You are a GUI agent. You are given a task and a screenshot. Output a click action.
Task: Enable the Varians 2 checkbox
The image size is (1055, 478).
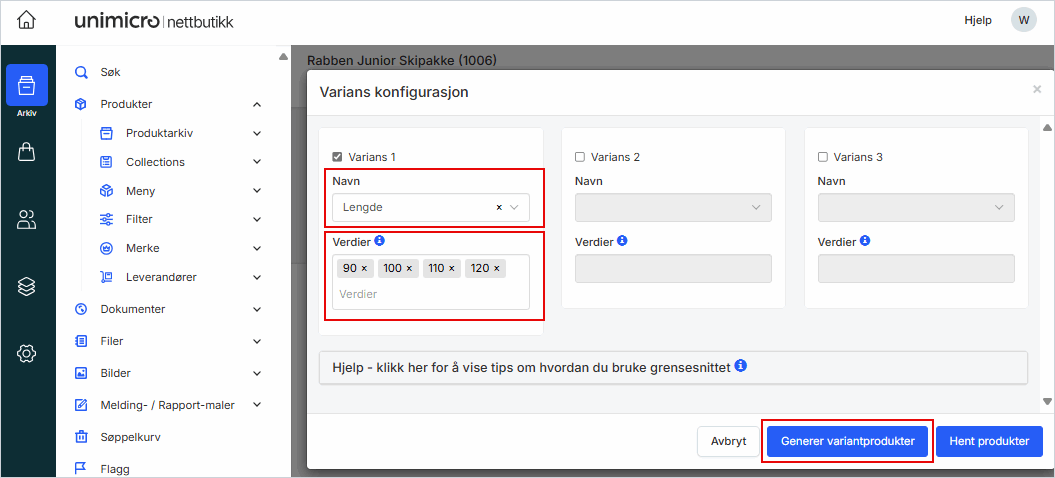[580, 157]
